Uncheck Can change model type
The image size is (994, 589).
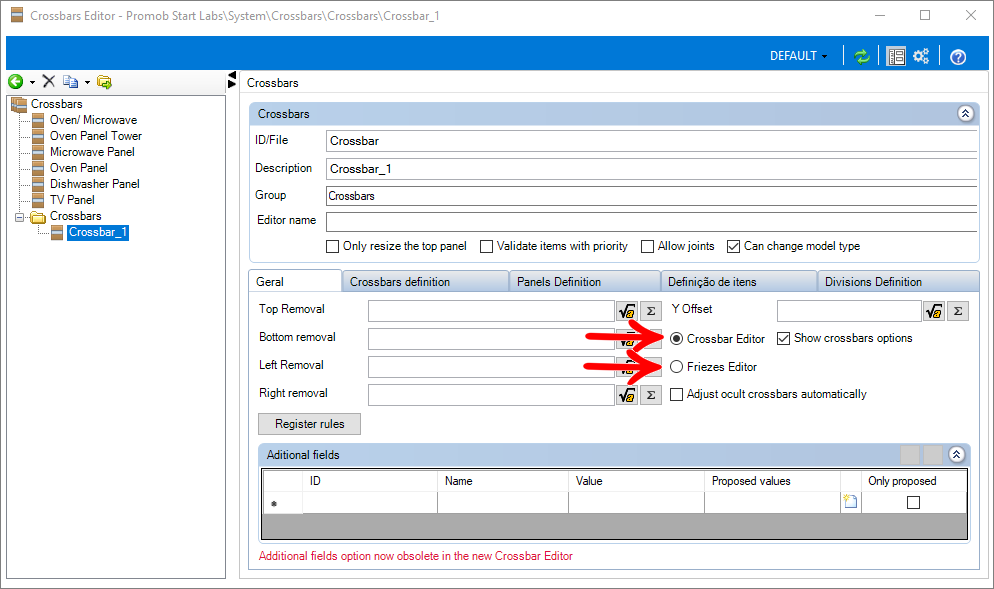tap(733, 247)
